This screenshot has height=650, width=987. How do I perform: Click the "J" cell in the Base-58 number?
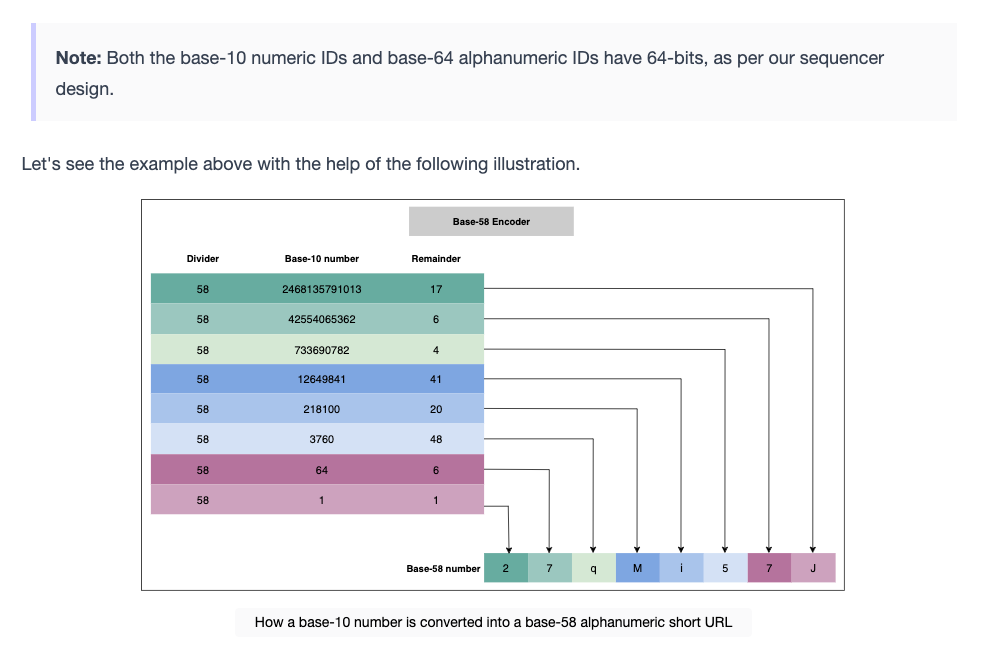(813, 568)
